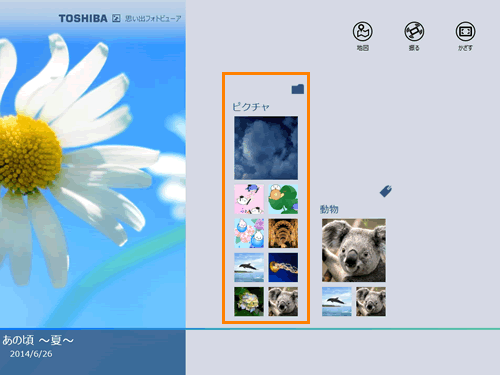
Task: Select the hydrangea flower photo thumbnail
Action: click(249, 301)
